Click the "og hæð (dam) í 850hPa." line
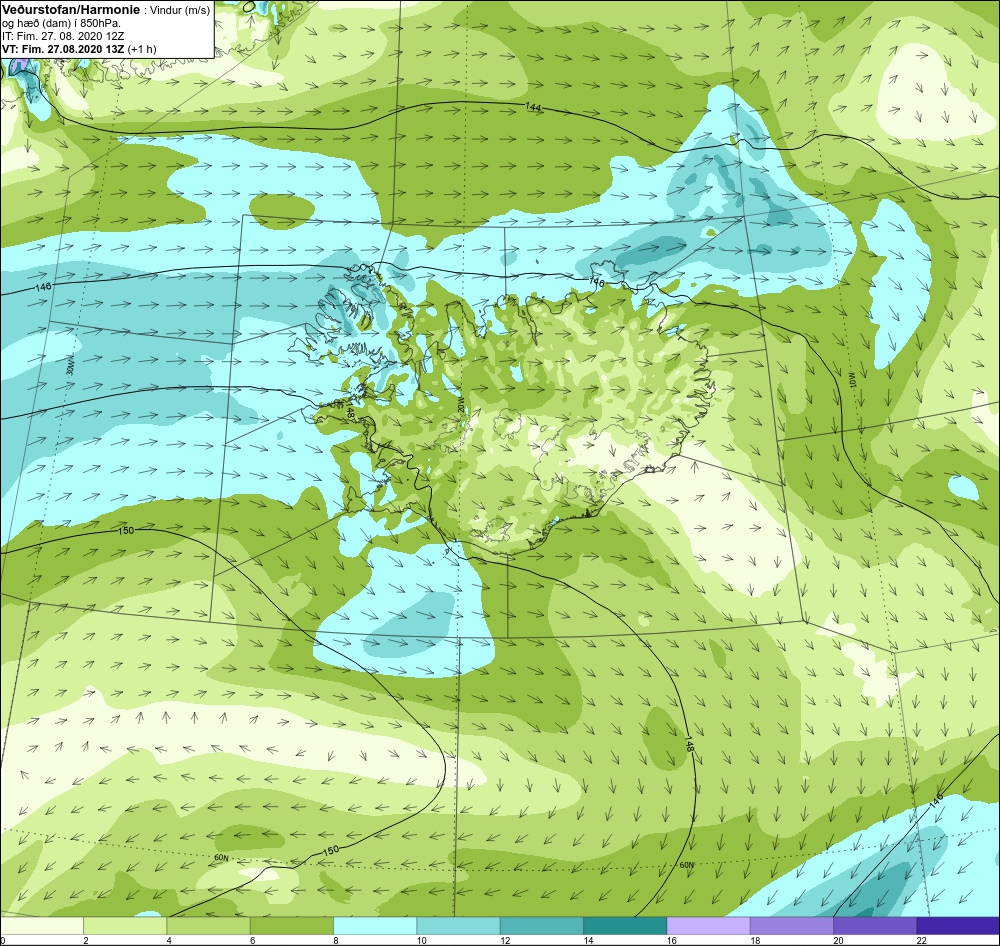 click(61, 24)
